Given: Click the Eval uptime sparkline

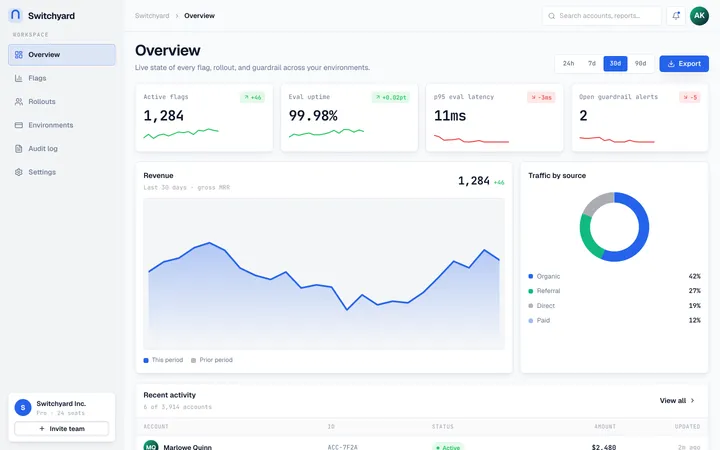Looking at the screenshot, I should pyautogui.click(x=326, y=134).
